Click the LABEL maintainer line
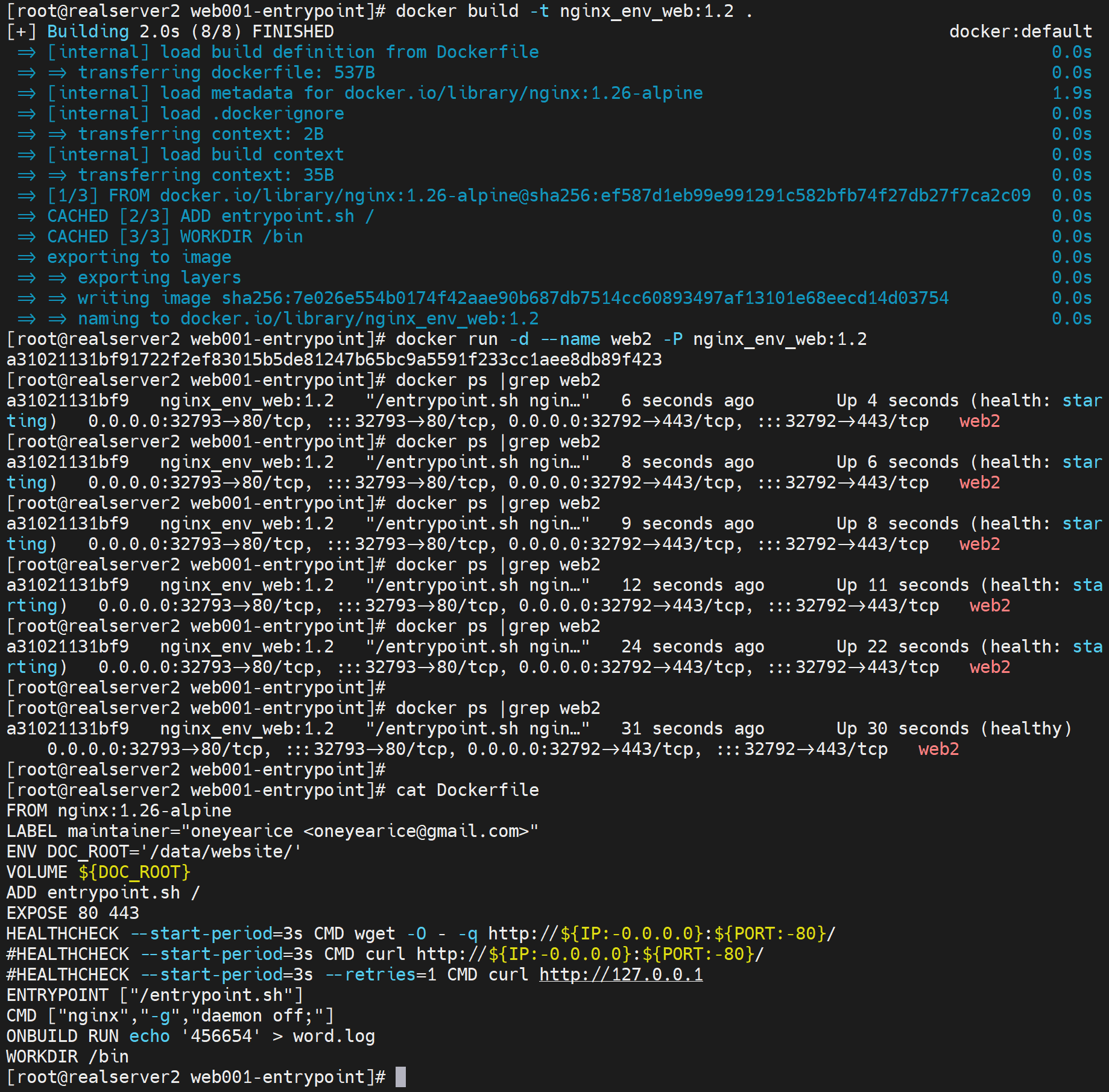Screen dimensions: 1109x1092 (272, 831)
